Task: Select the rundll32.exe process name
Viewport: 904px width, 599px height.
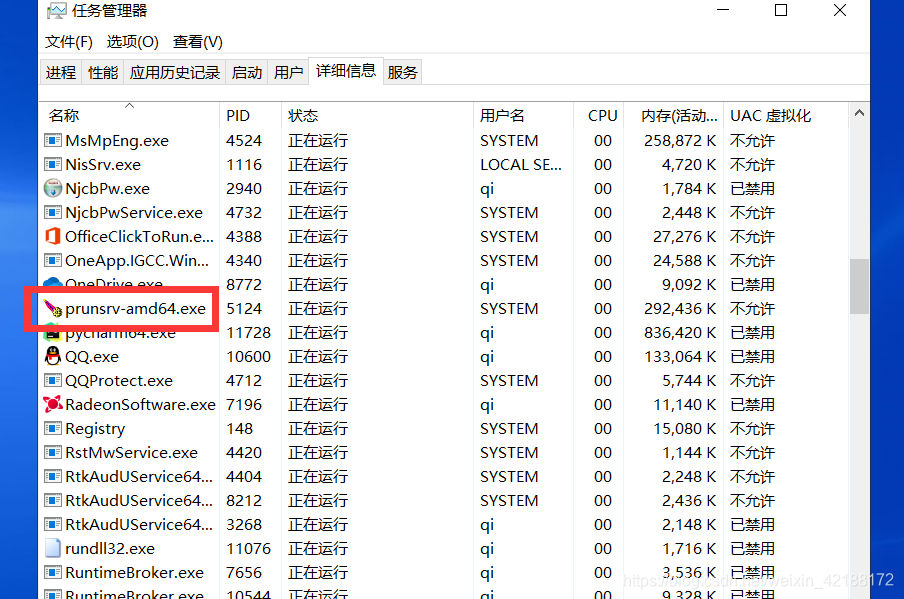Action: pyautogui.click(x=110, y=548)
